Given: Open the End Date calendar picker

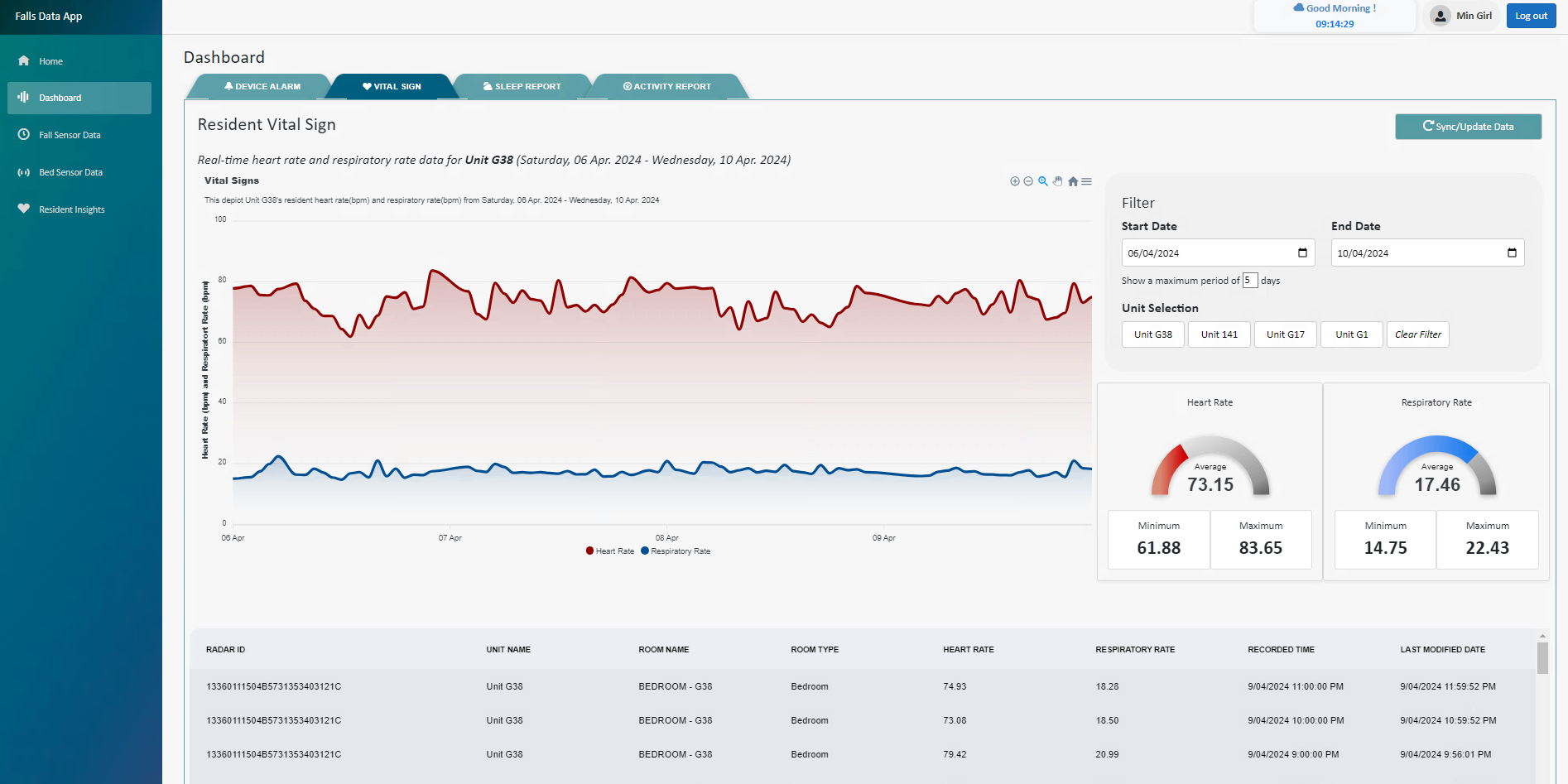Looking at the screenshot, I should 1513,253.
